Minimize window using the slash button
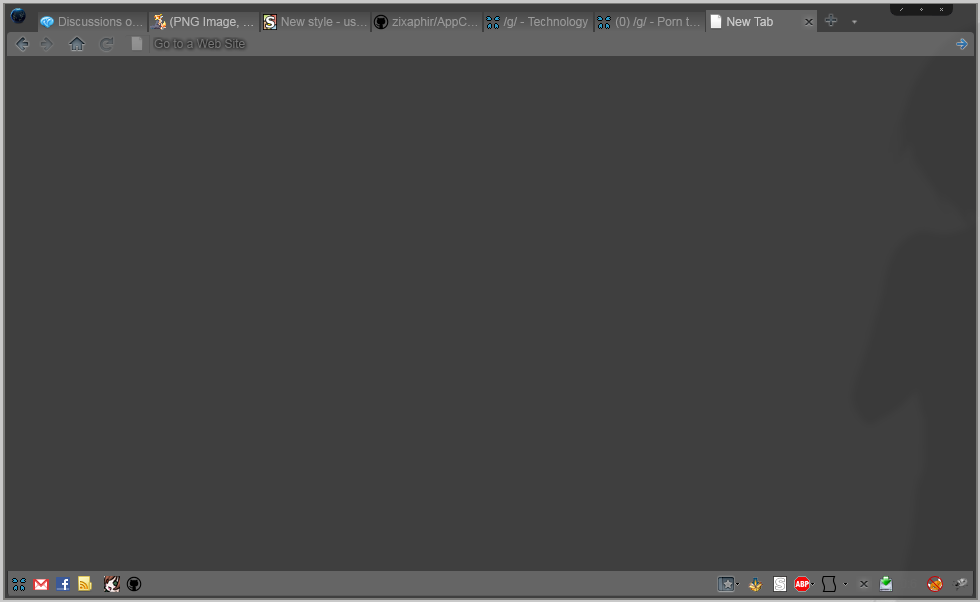Viewport: 980px width, 602px height. coord(901,9)
